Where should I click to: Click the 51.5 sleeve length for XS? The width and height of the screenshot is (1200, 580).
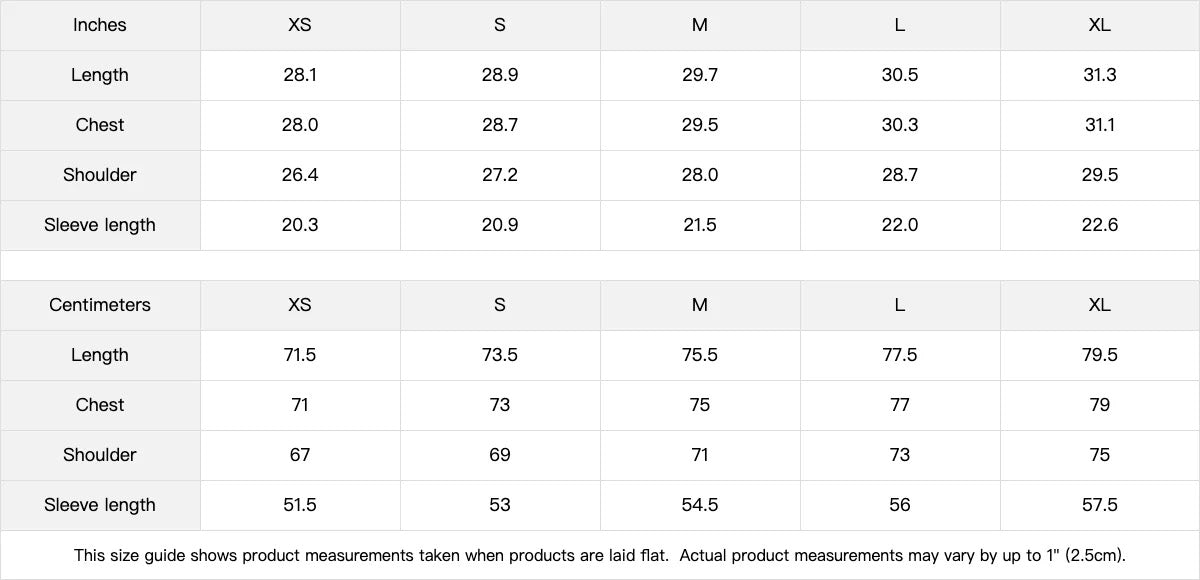pos(300,505)
